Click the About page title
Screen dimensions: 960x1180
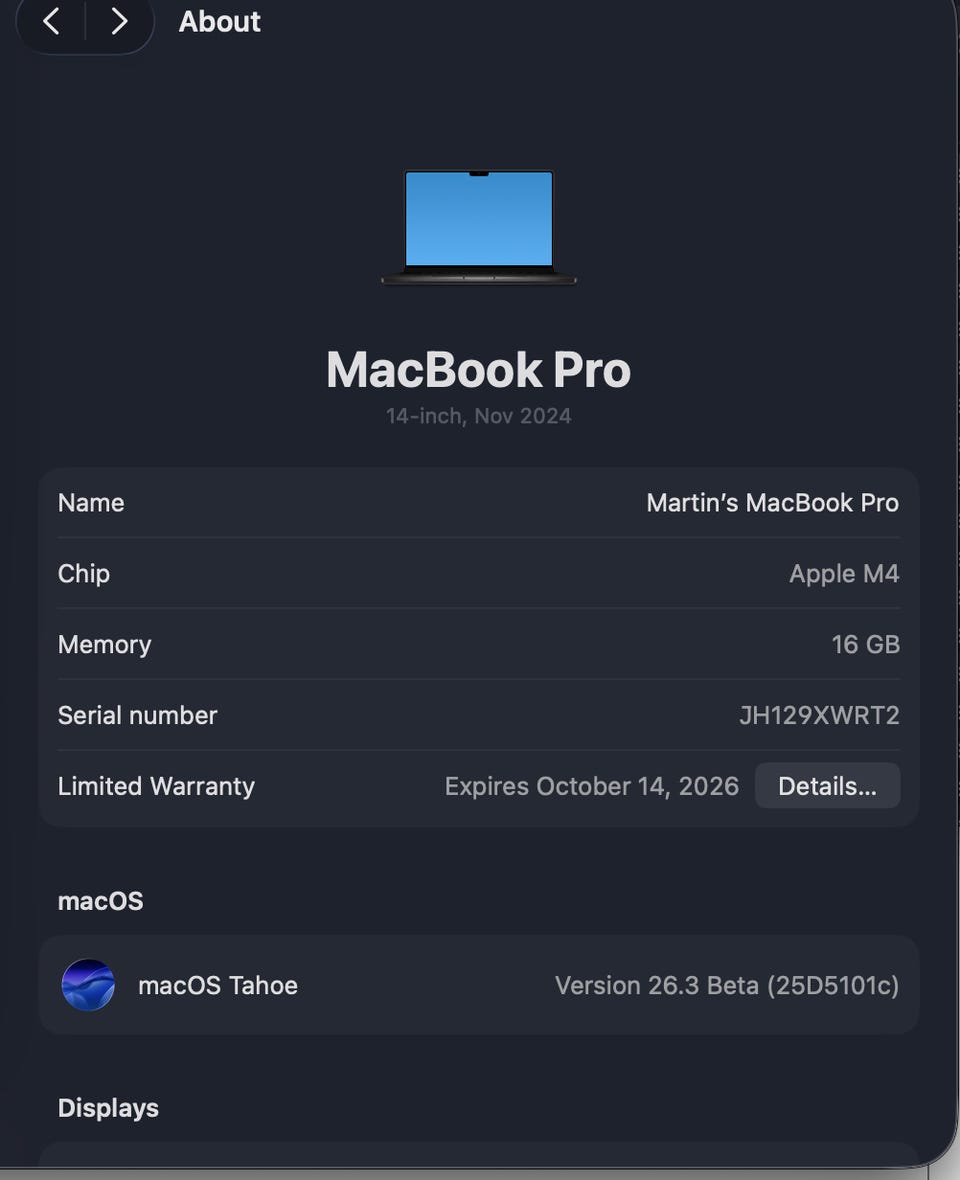[220, 22]
